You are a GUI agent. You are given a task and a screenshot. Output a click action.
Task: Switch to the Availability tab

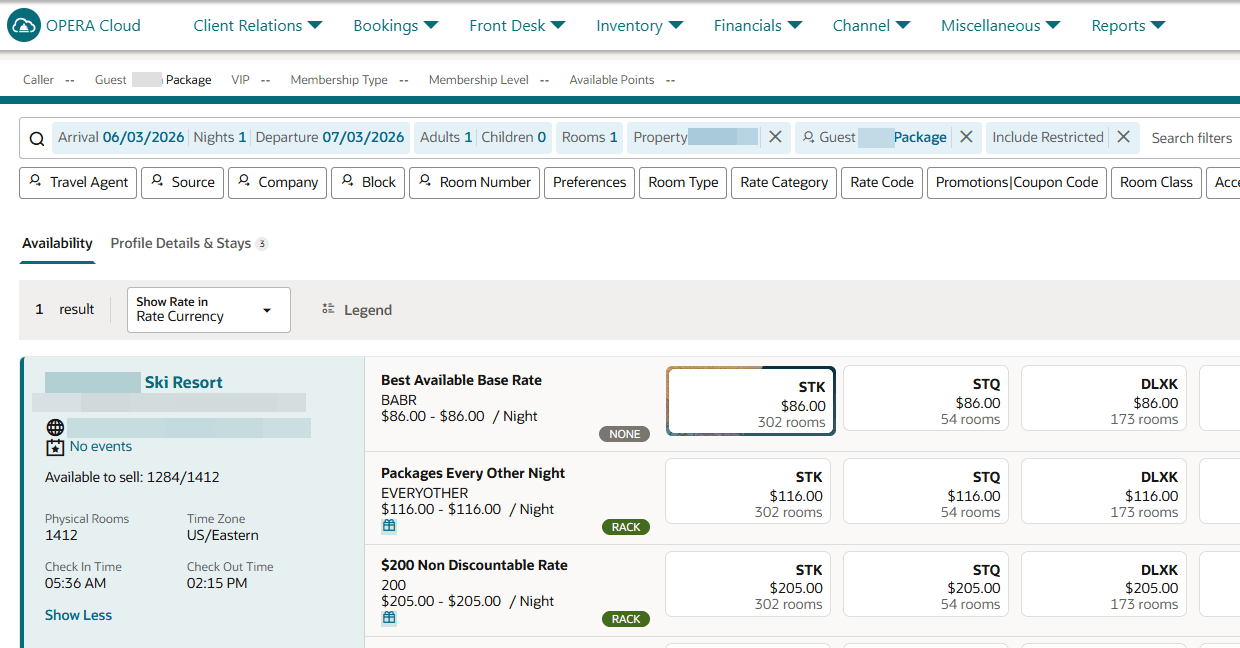click(x=57, y=243)
